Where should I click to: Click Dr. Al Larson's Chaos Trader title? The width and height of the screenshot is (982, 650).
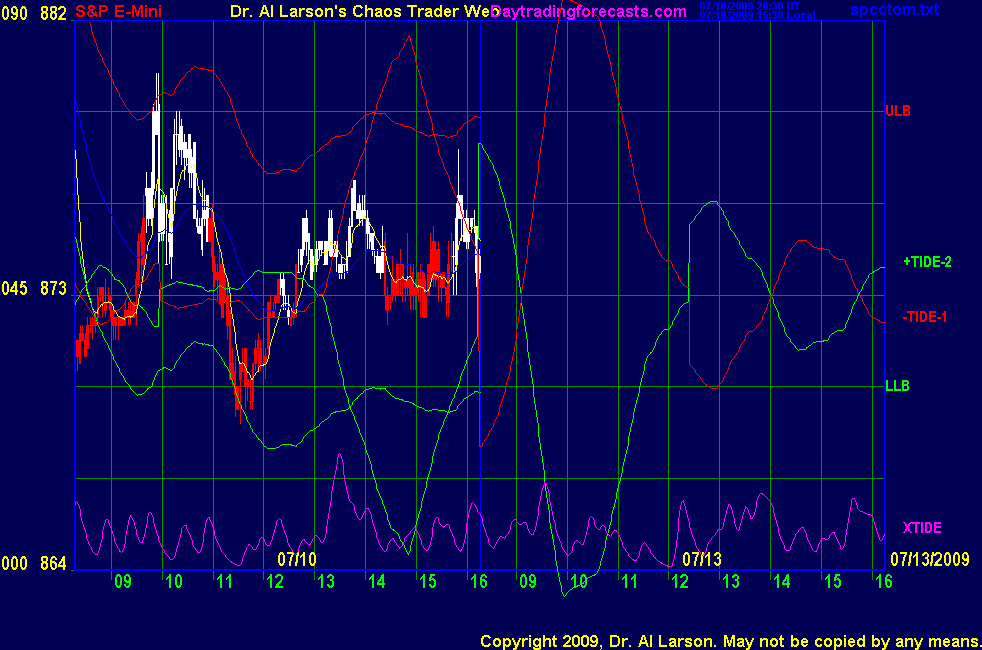tap(350, 12)
